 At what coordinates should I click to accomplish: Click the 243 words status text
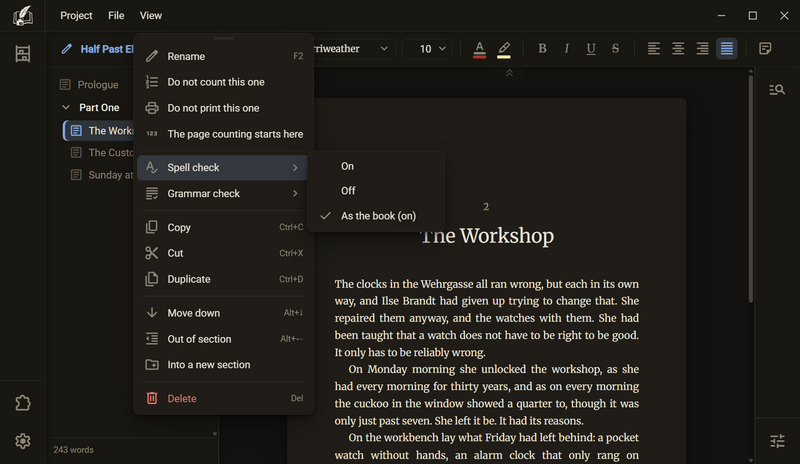(73, 450)
